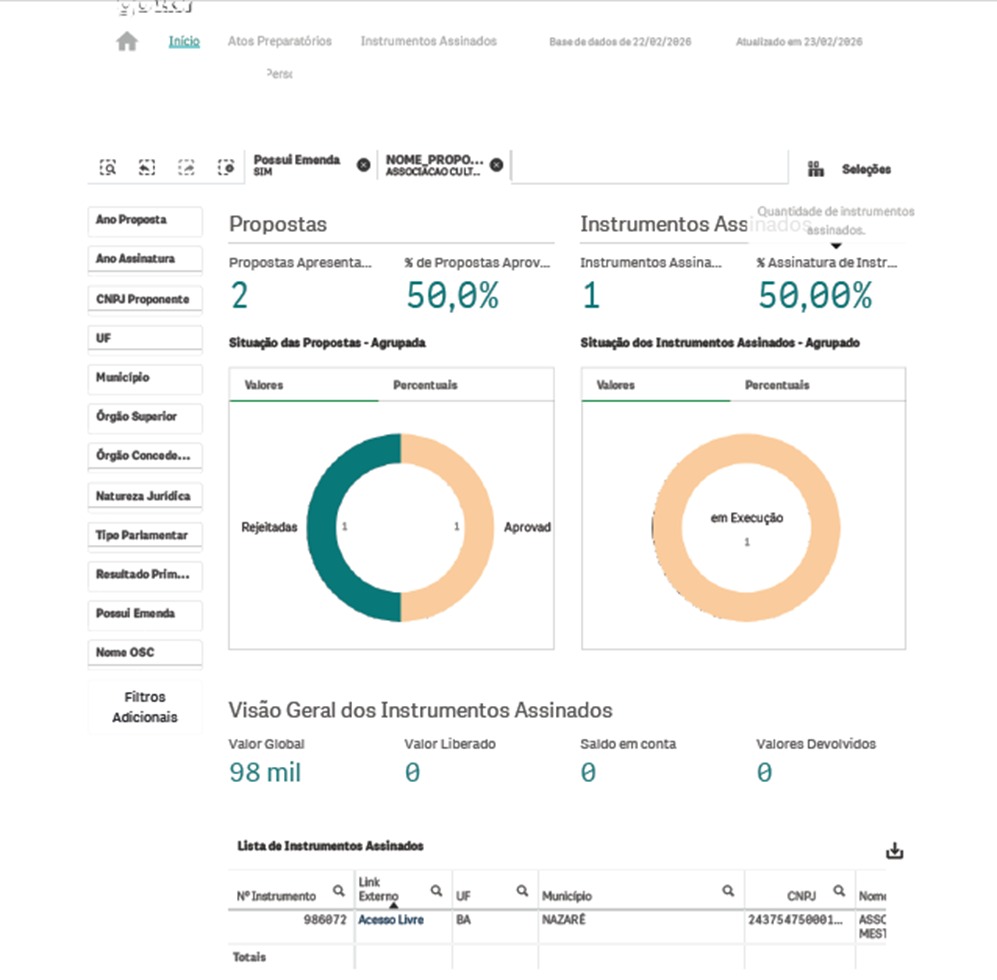The image size is (997, 980).
Task: Search the Município column in the table
Action: coord(727,891)
